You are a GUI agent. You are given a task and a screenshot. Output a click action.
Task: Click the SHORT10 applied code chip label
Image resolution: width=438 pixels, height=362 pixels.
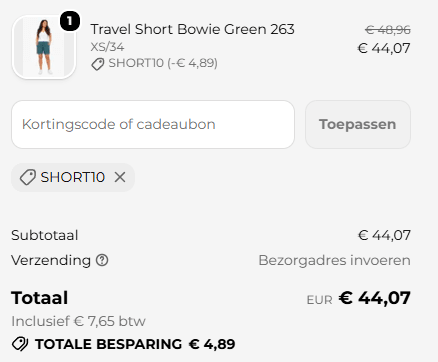coord(73,177)
